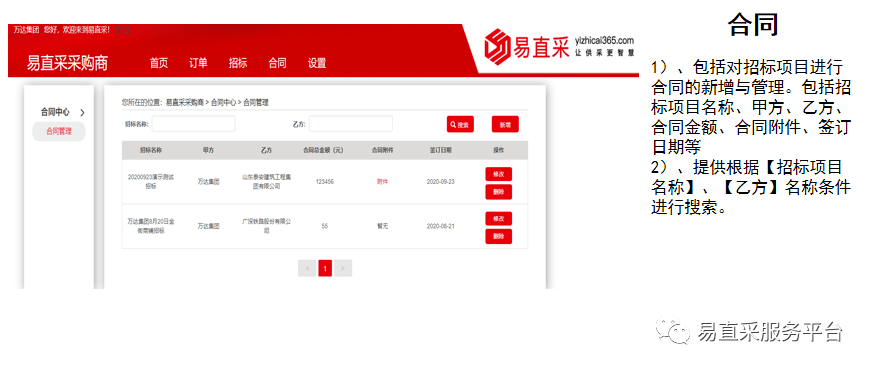872x370 pixels.
Task: Select page 1 in pagination
Action: click(x=325, y=269)
